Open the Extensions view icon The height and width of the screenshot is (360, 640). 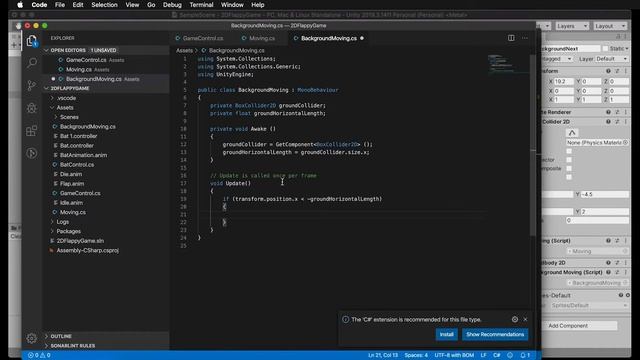click(x=32, y=131)
